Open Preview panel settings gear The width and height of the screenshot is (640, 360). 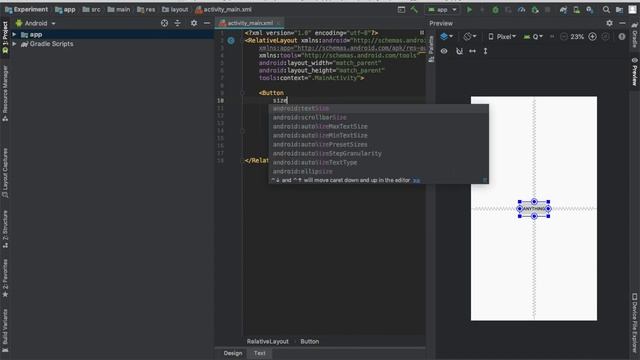coord(609,23)
